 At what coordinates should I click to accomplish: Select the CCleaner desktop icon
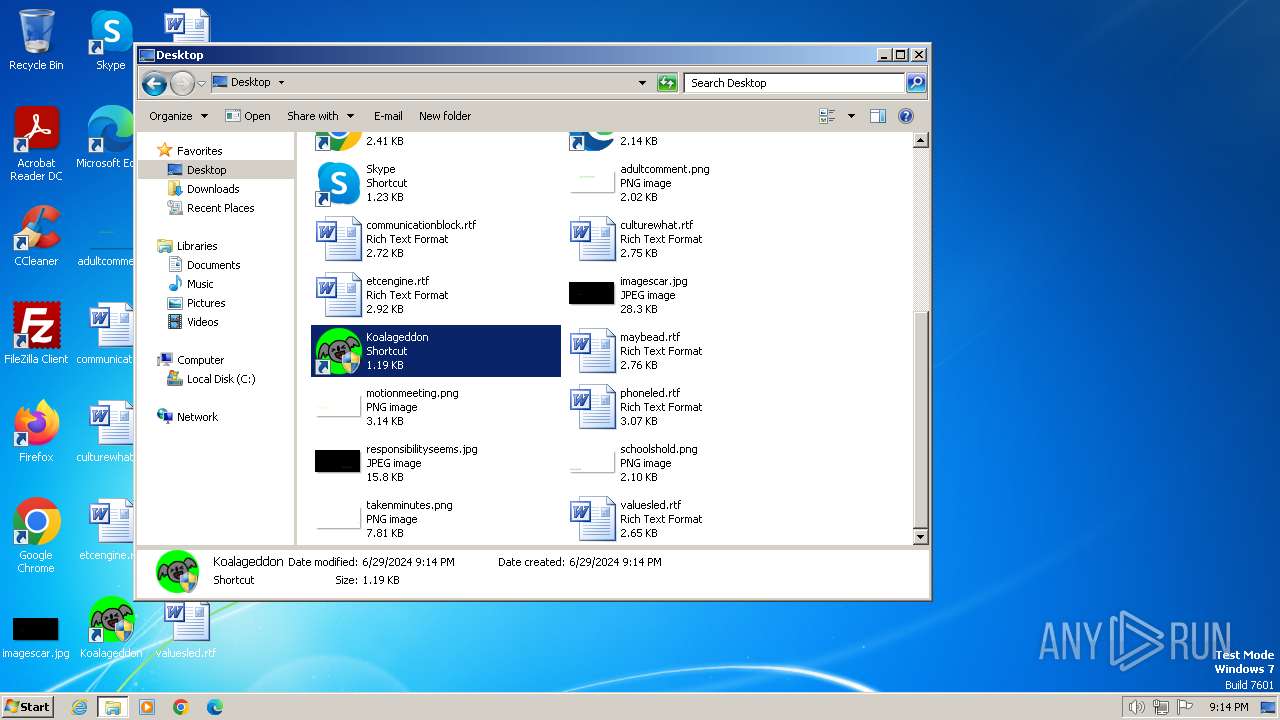(x=36, y=236)
